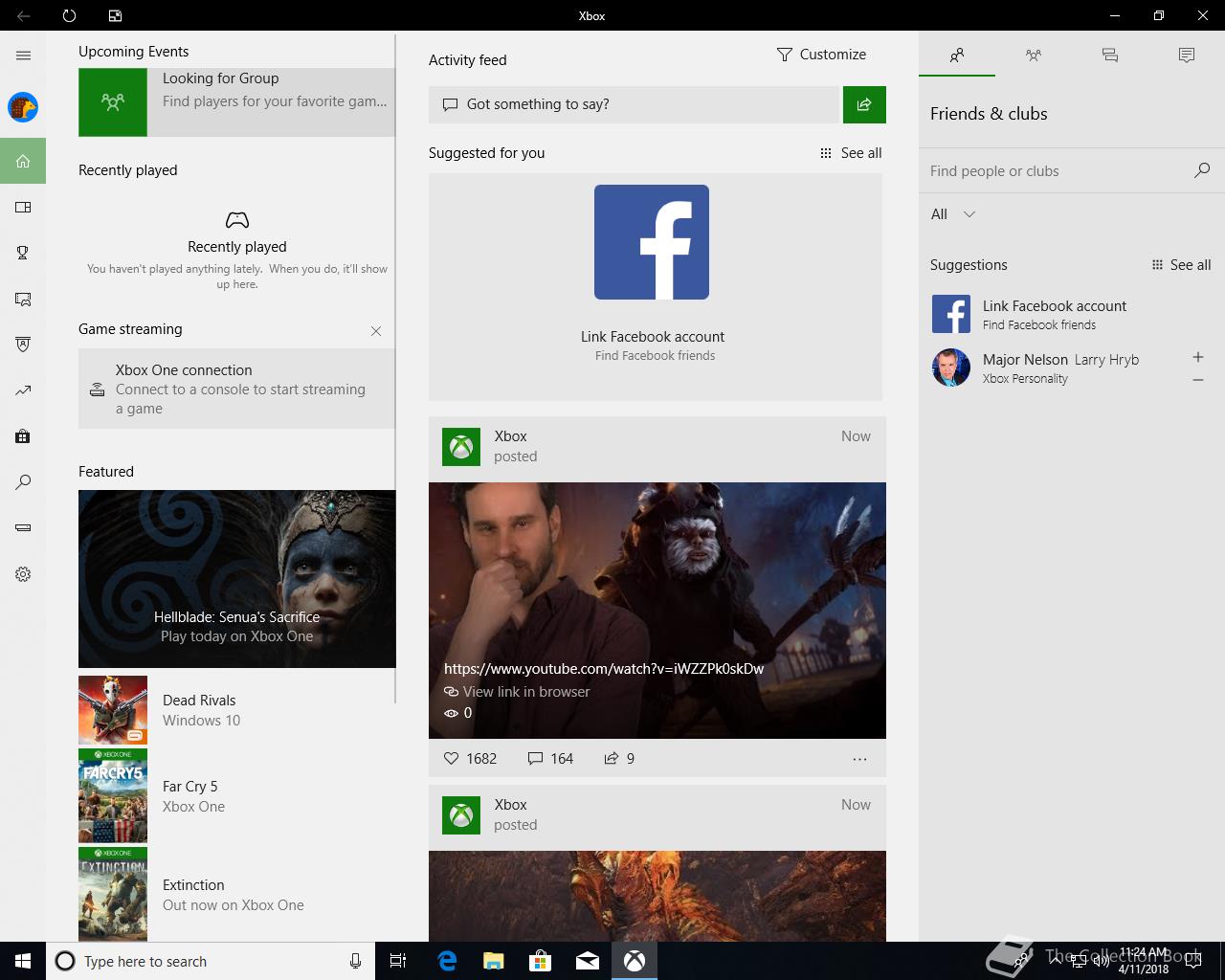Switch to Messages tab
The image size is (1225, 980).
[1110, 56]
